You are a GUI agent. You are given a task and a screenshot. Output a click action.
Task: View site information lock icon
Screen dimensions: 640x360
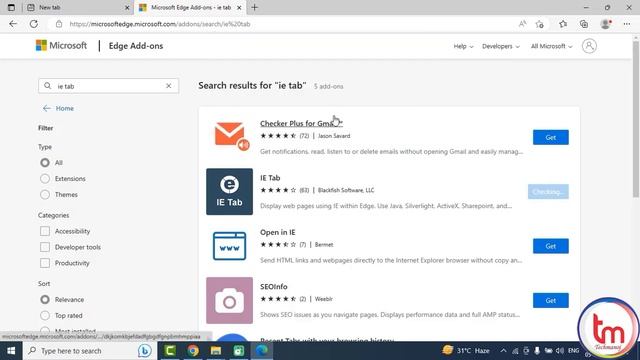click(x=59, y=24)
